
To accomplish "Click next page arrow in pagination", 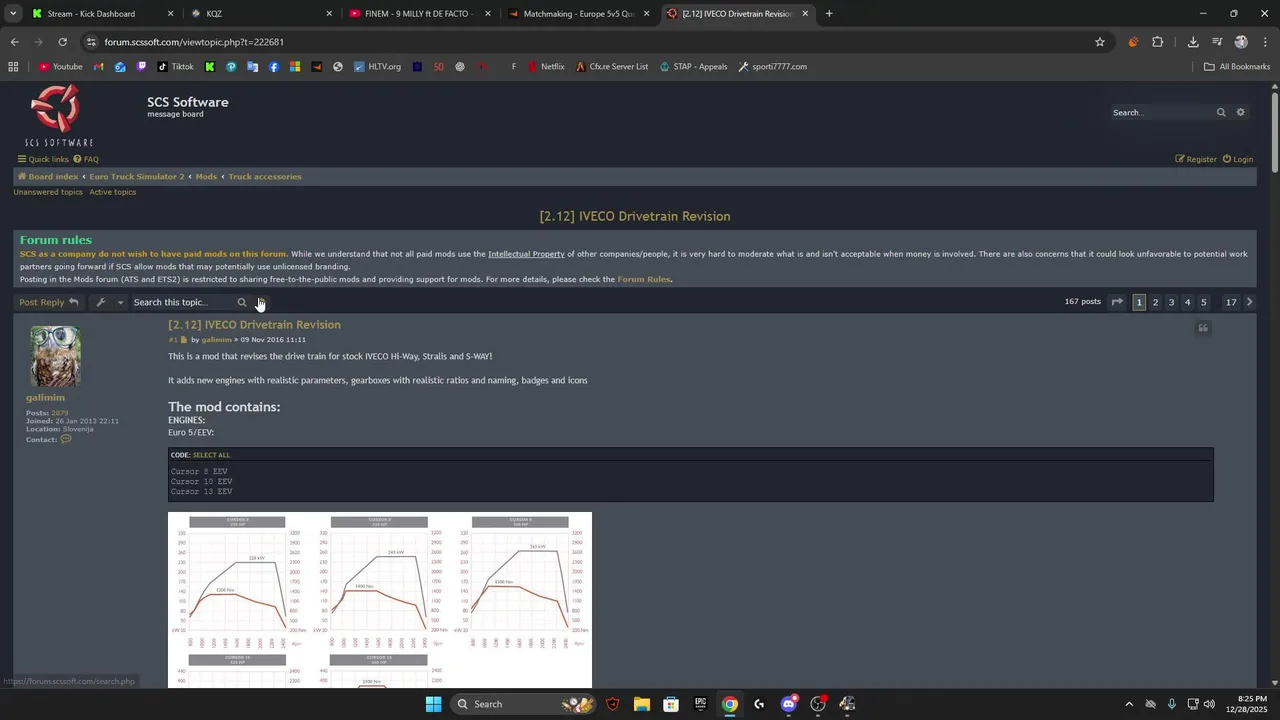I will click(1249, 302).
